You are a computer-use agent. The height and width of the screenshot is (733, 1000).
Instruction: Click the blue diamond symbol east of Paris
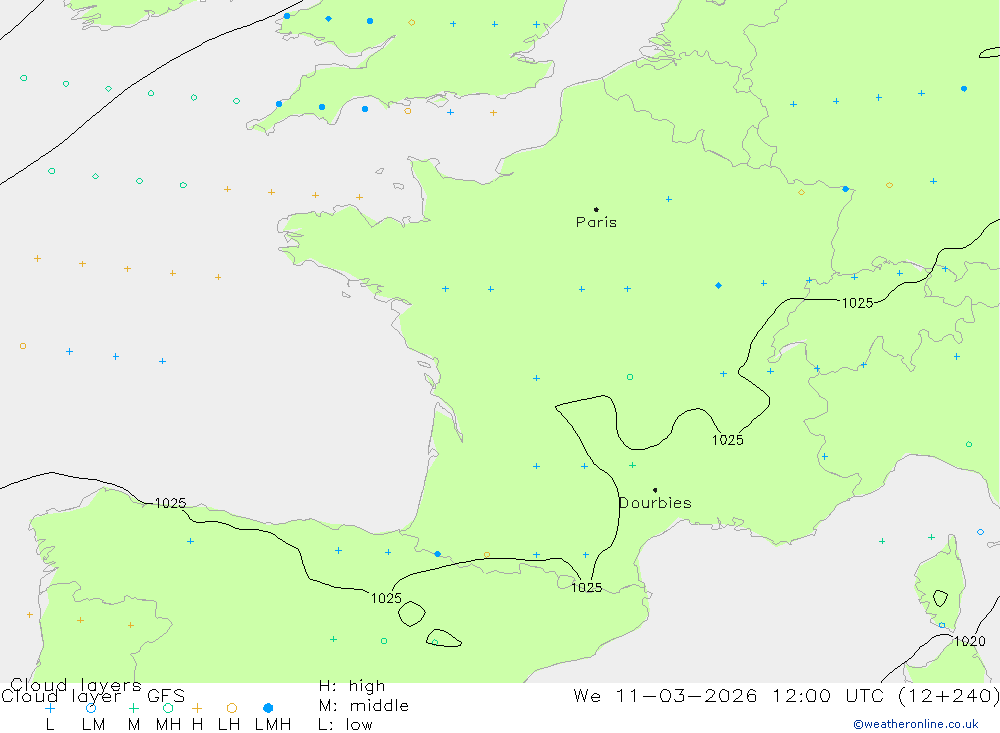coord(719,285)
